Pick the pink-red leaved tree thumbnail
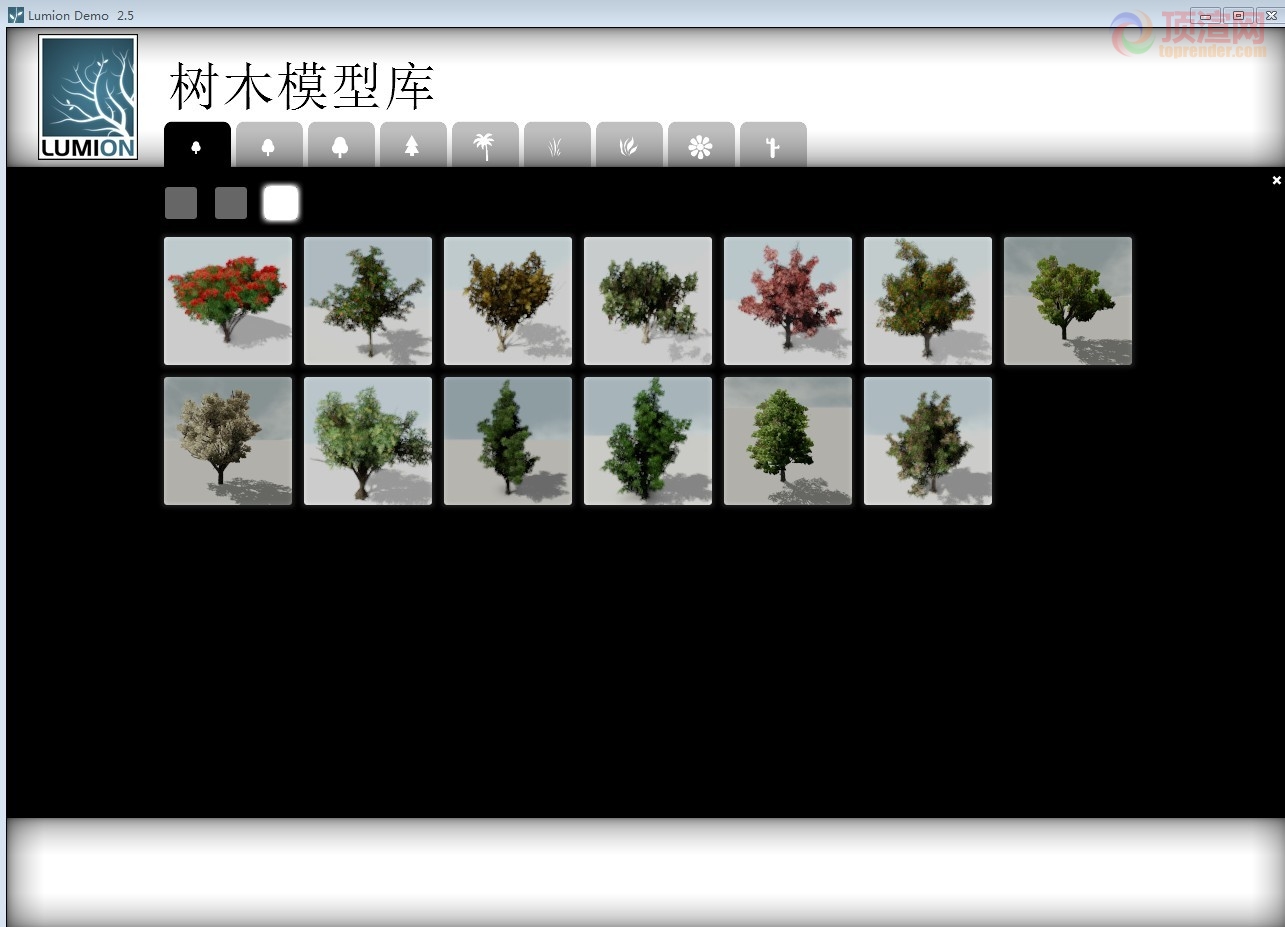The image size is (1285, 927). 788,301
